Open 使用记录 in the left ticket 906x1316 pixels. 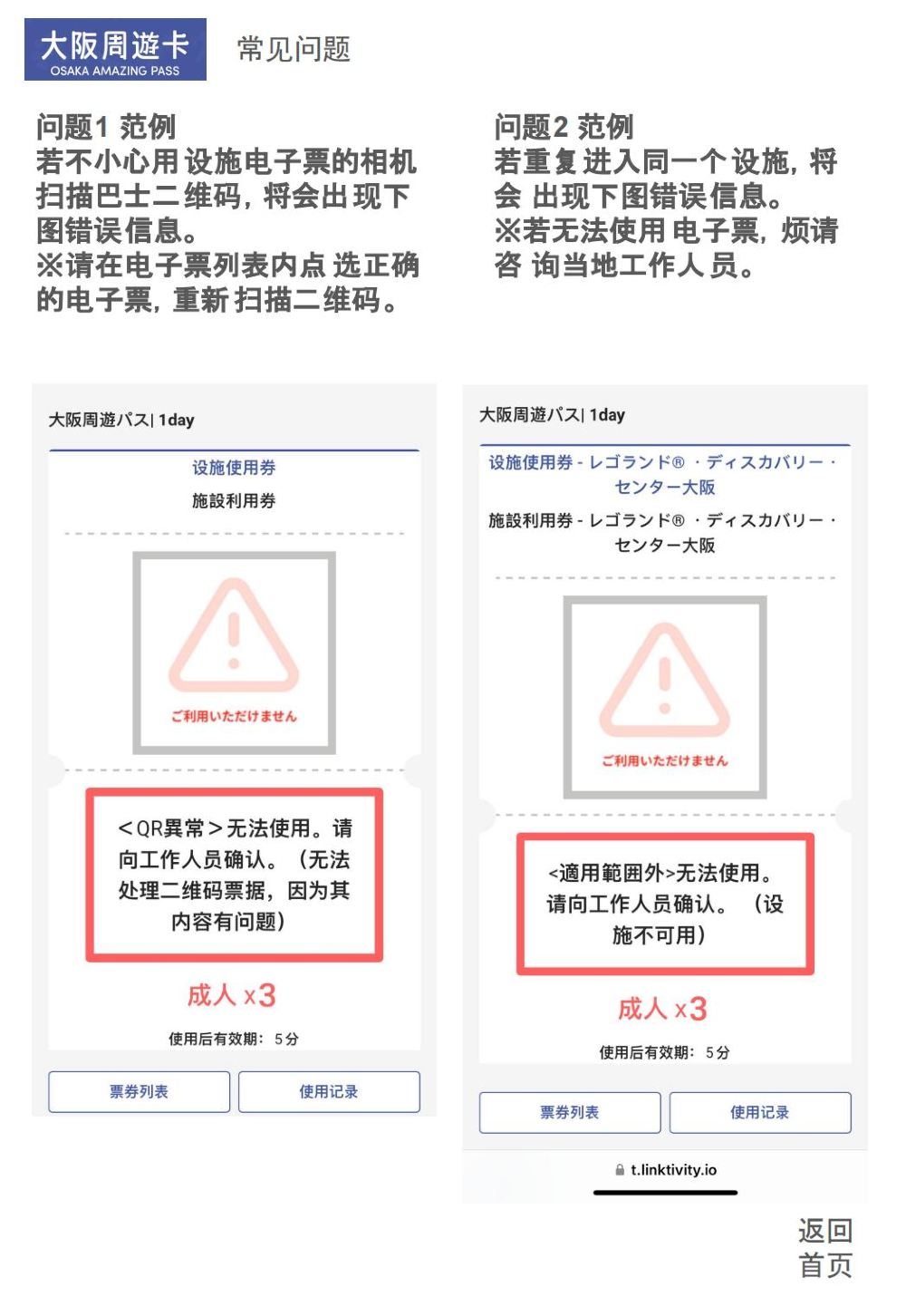329,1092
